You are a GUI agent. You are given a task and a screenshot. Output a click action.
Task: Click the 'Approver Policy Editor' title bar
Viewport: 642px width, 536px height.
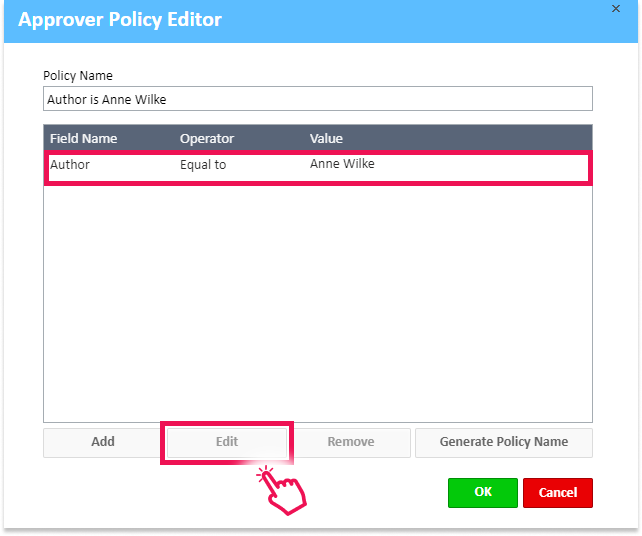(x=300, y=20)
